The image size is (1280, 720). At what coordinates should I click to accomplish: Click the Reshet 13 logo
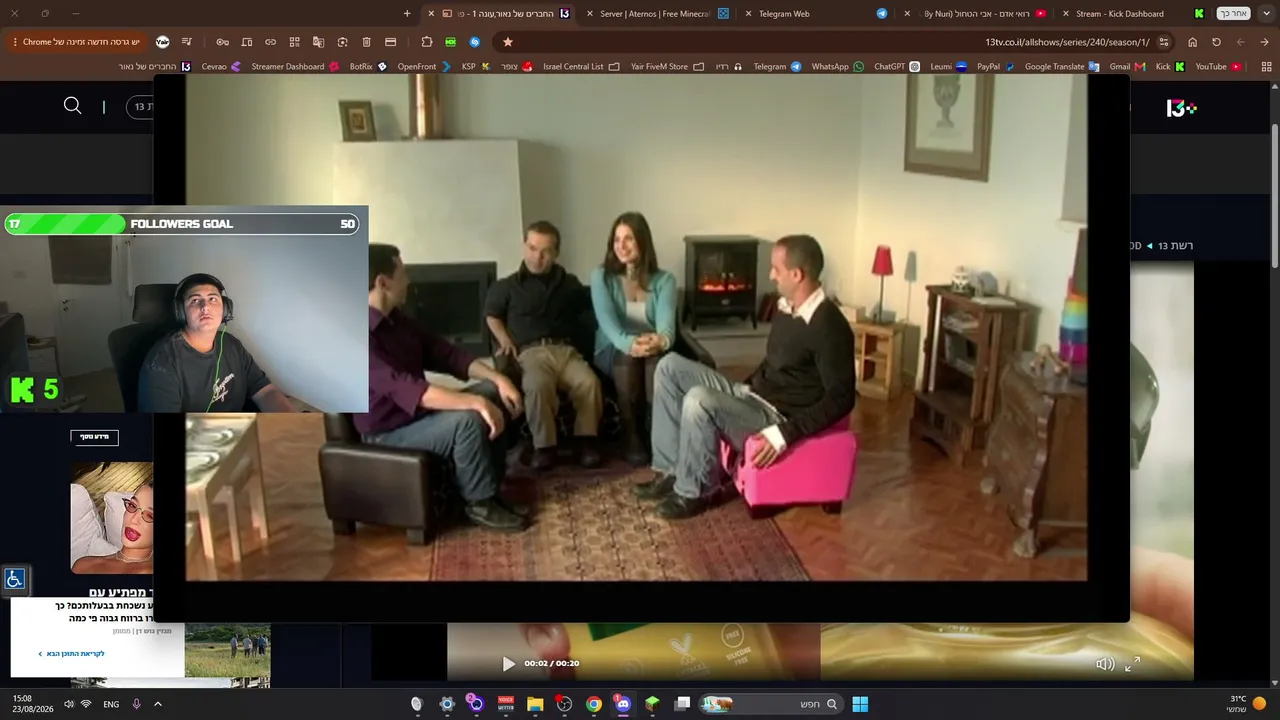pos(1181,108)
